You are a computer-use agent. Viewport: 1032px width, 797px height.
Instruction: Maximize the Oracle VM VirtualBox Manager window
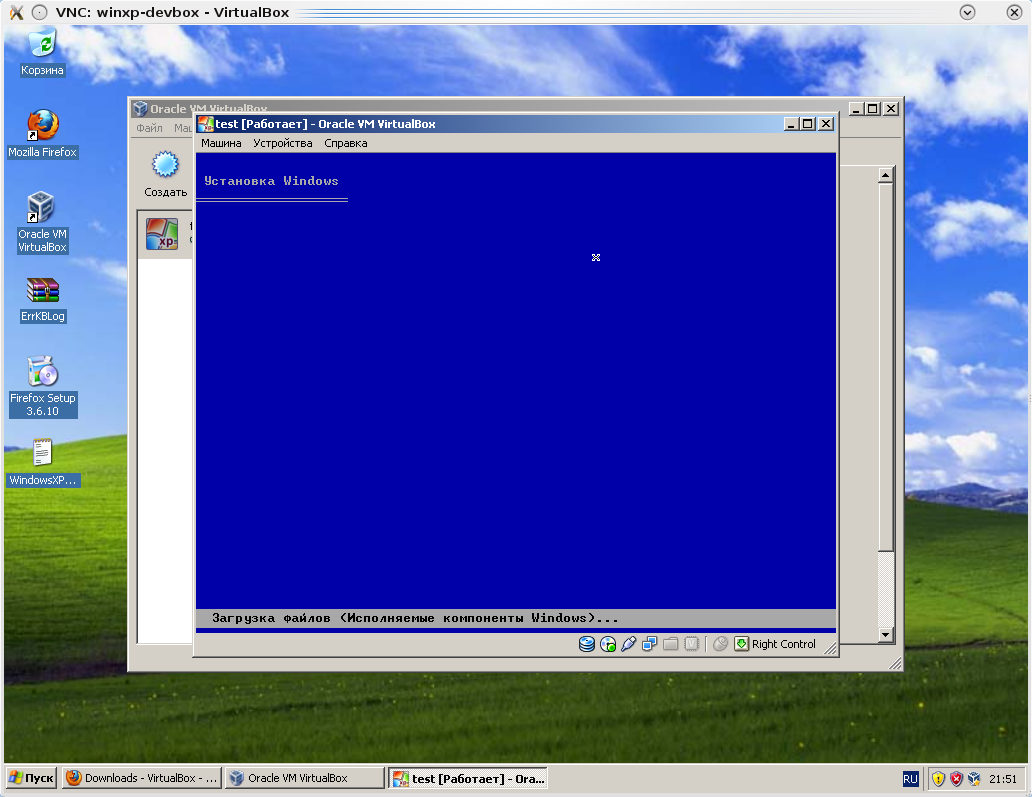pyautogui.click(x=873, y=109)
